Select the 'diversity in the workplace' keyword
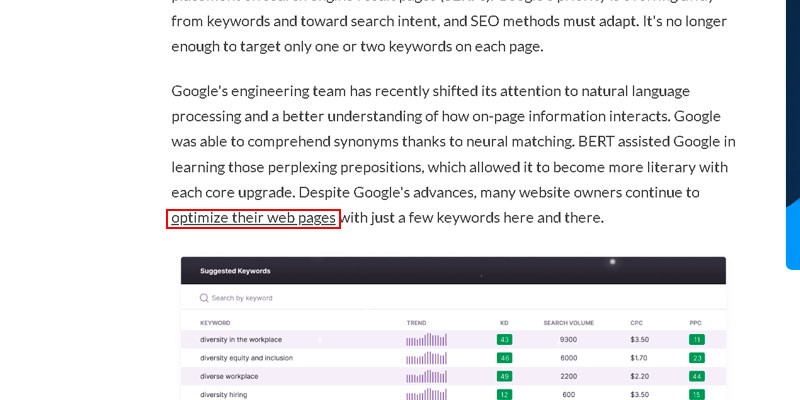Screen dimensions: 800x400 (x=241, y=340)
